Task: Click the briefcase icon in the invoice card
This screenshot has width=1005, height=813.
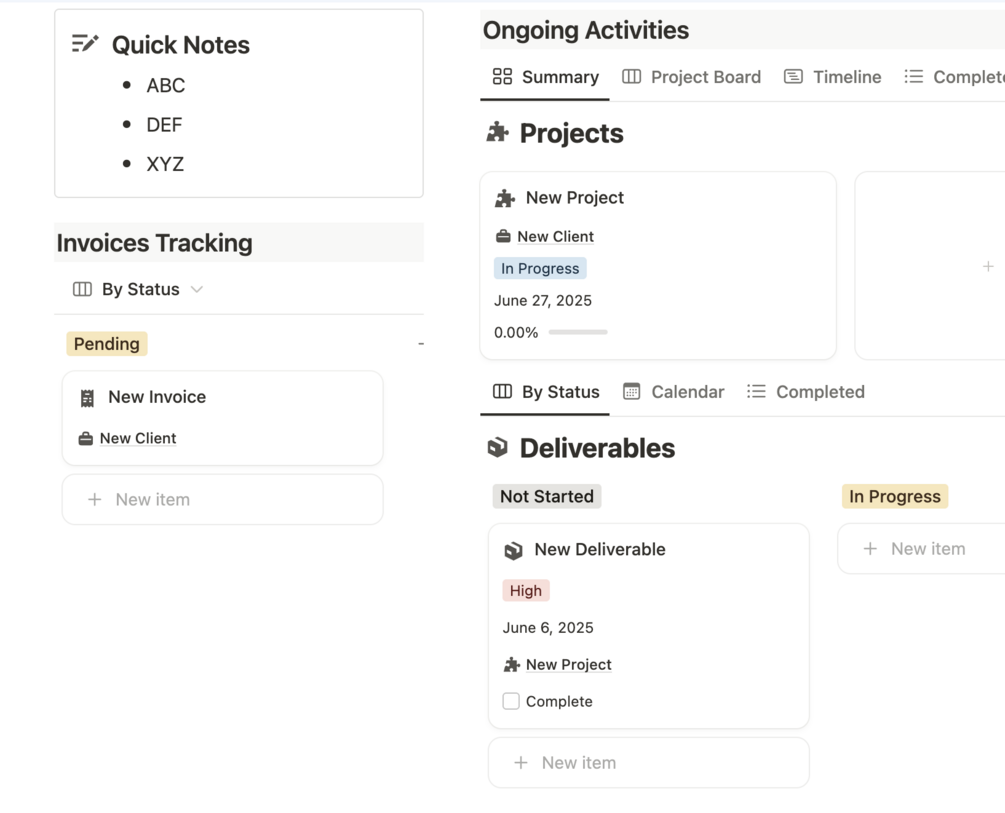Action: tap(86, 439)
